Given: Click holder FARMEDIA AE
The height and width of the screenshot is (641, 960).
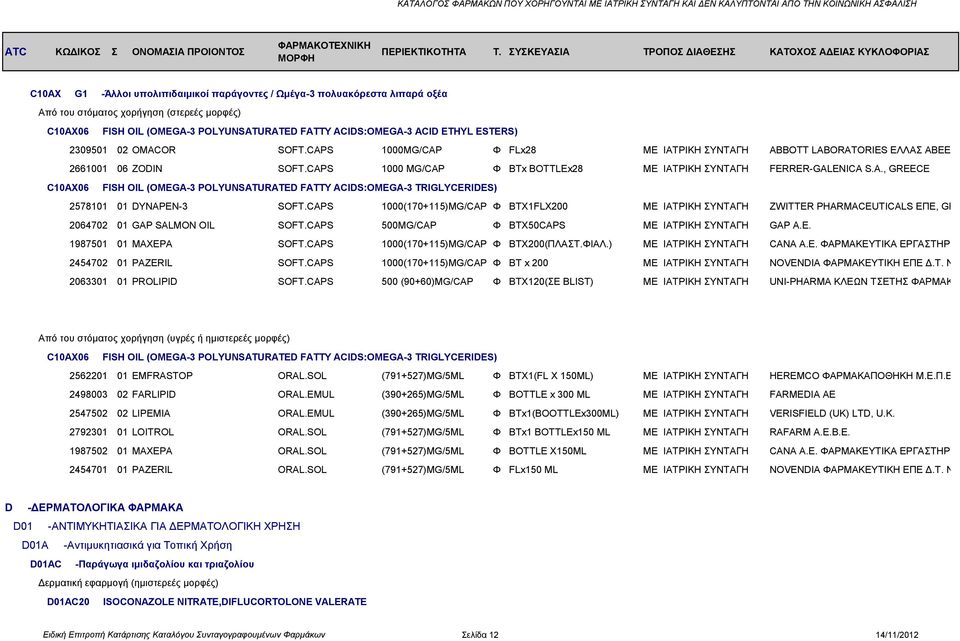Looking at the screenshot, I should point(802,395).
